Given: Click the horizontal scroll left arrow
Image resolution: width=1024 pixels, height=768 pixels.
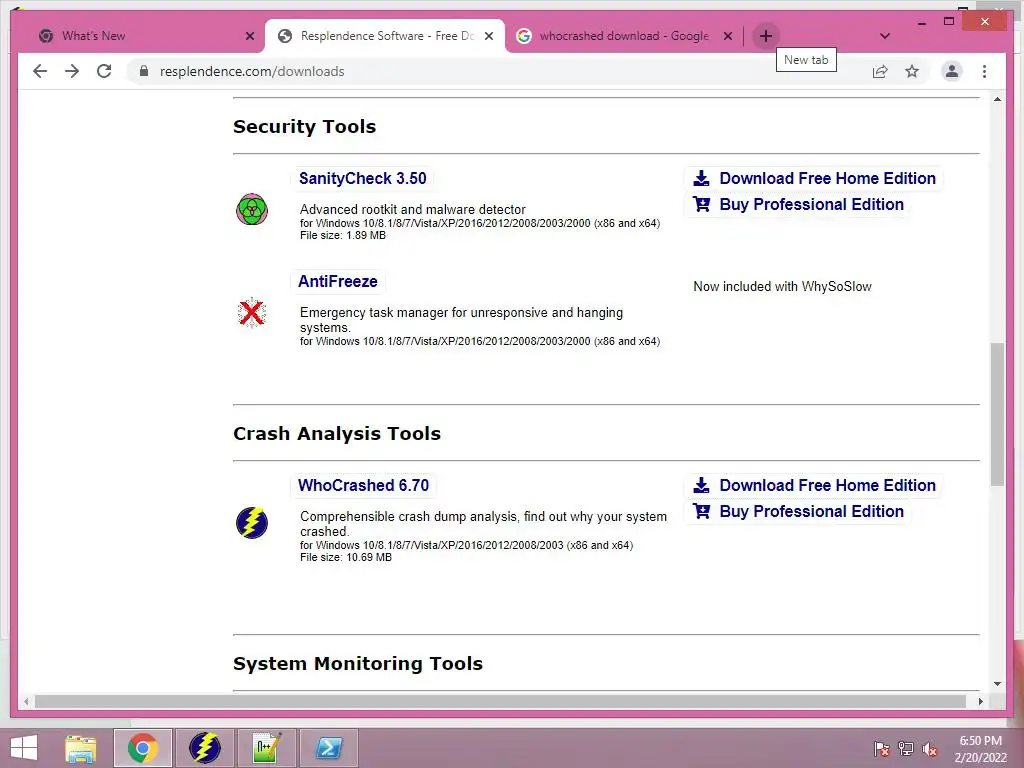Looking at the screenshot, I should [x=26, y=701].
